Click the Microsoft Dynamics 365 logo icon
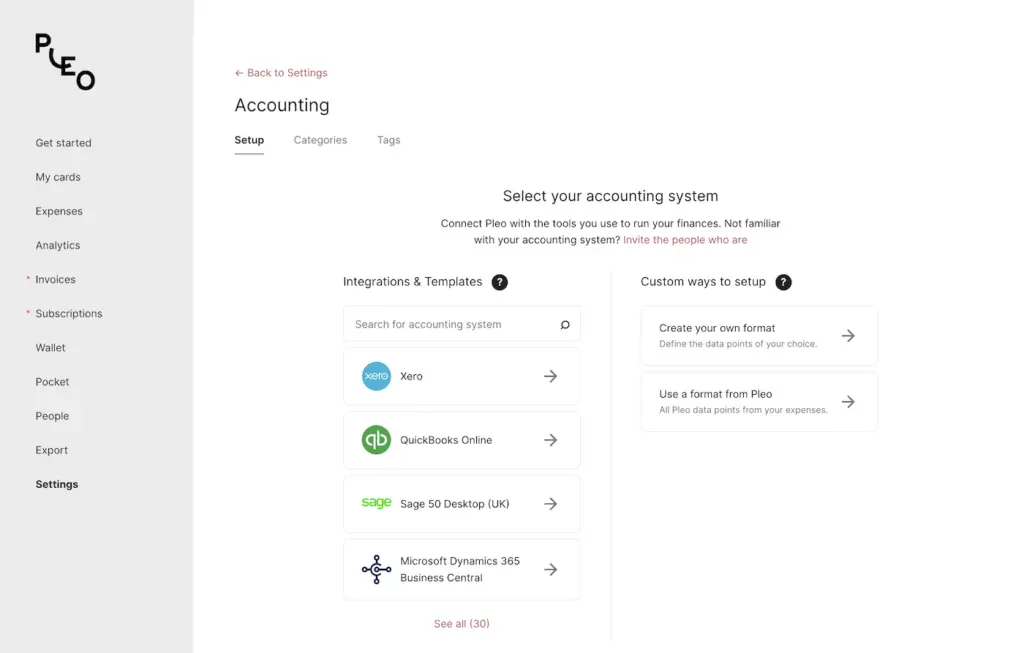 [x=376, y=569]
